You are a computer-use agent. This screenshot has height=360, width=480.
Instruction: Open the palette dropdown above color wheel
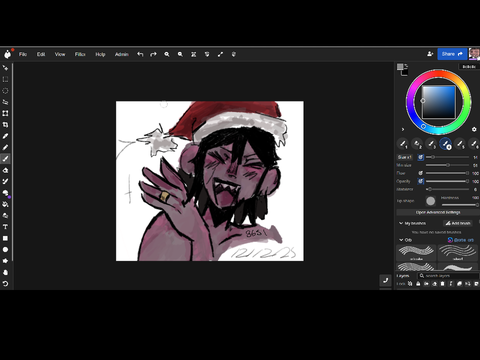coord(469,67)
